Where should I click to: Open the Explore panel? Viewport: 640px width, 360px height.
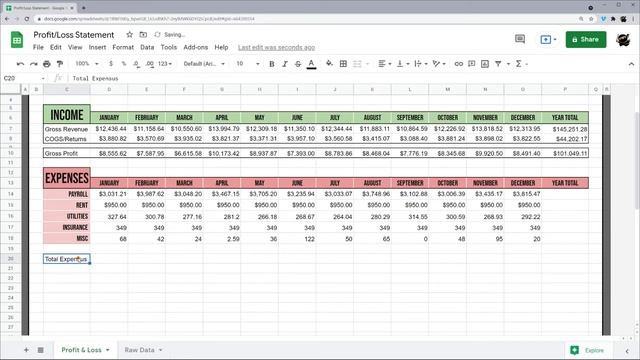tap(587, 350)
